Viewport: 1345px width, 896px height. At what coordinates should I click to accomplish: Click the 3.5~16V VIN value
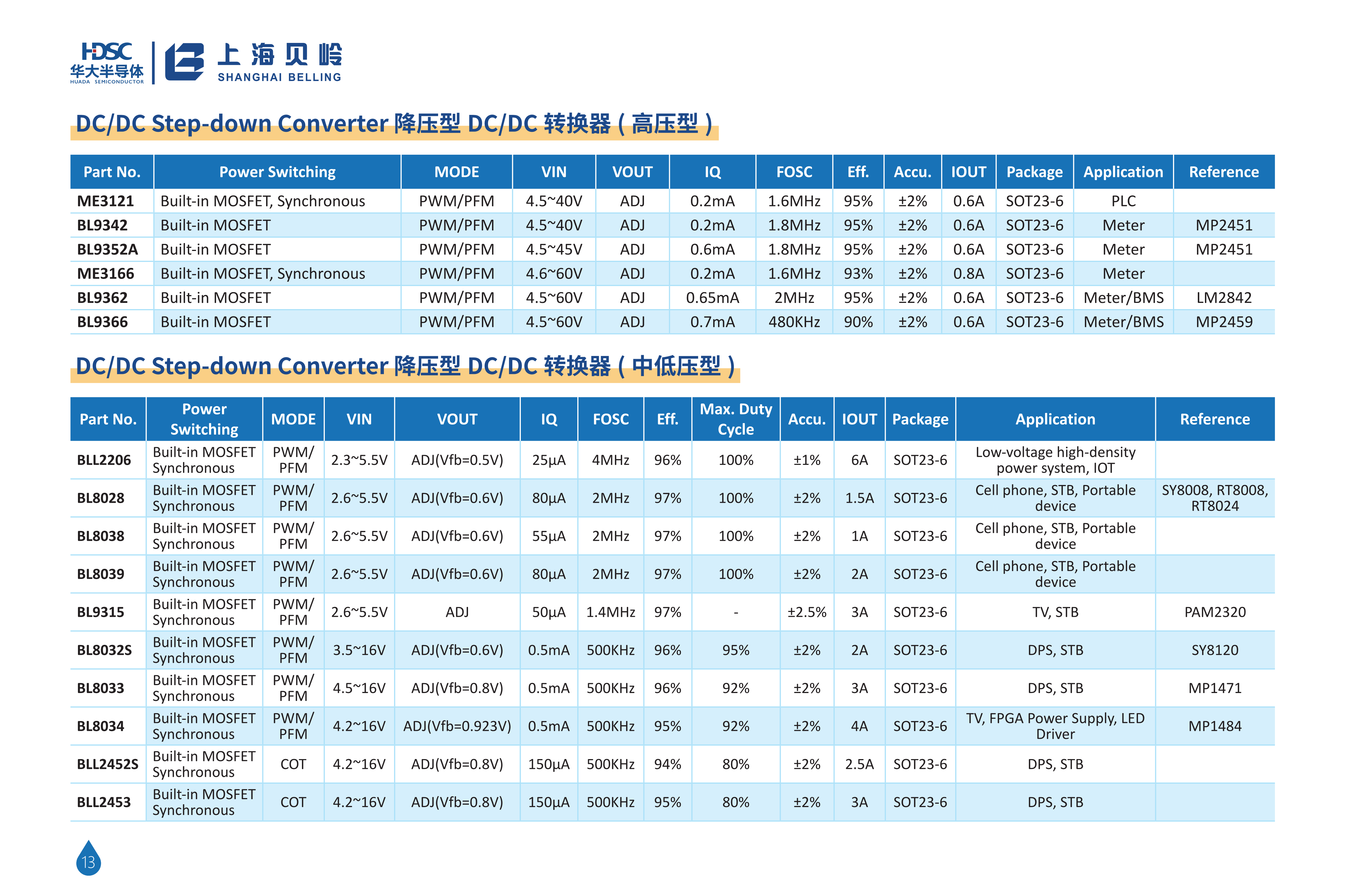pos(359,650)
